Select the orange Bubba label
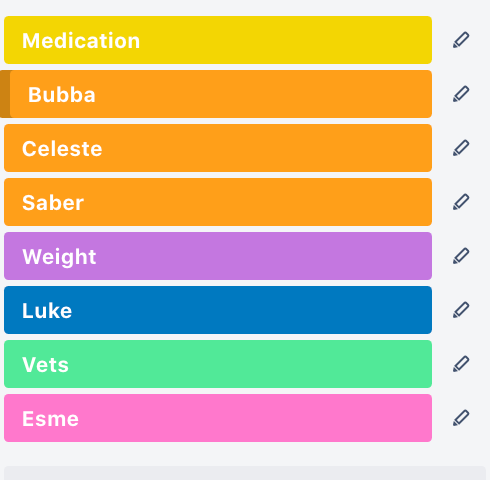Viewport: 490px width, 480px height. 216,94
